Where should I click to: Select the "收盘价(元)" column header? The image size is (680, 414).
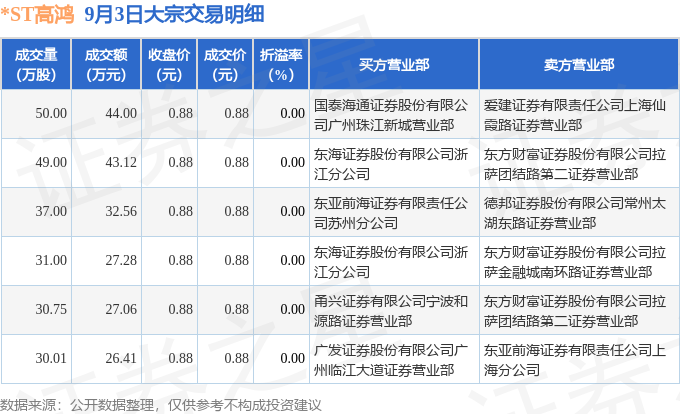169,64
